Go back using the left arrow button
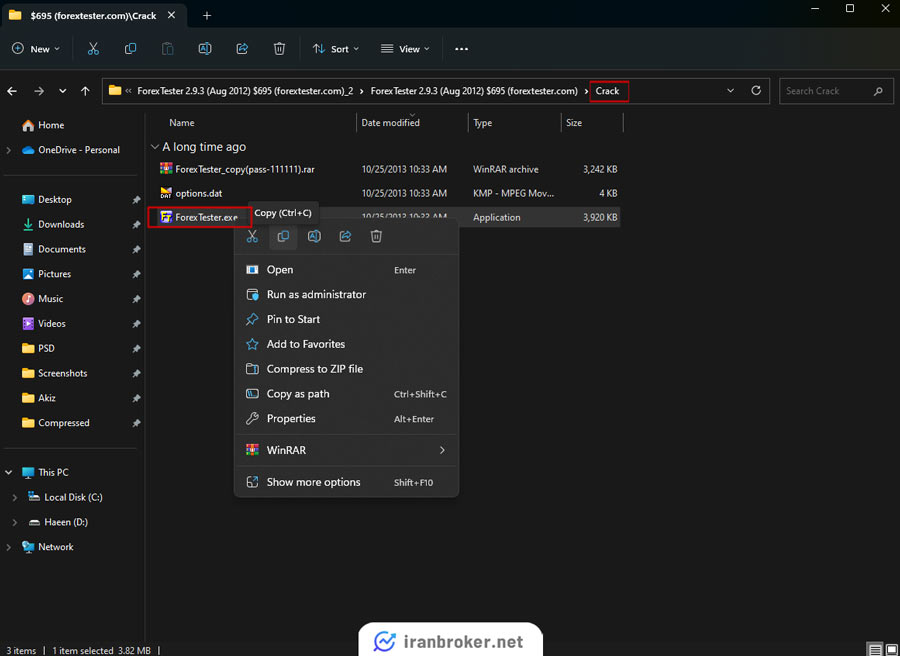 (x=12, y=91)
